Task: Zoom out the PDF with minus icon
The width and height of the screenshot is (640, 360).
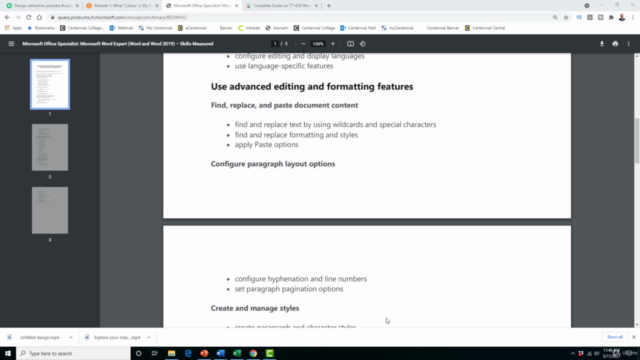Action: [303, 44]
